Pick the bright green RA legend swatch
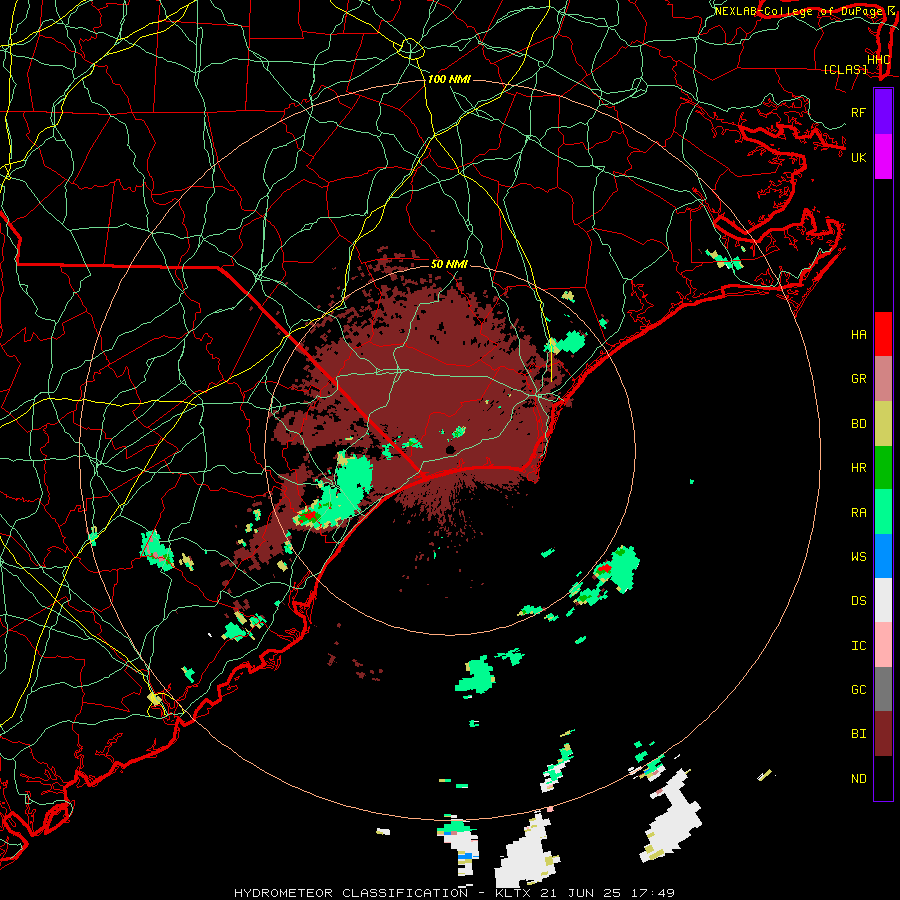This screenshot has width=900, height=900. click(x=883, y=512)
